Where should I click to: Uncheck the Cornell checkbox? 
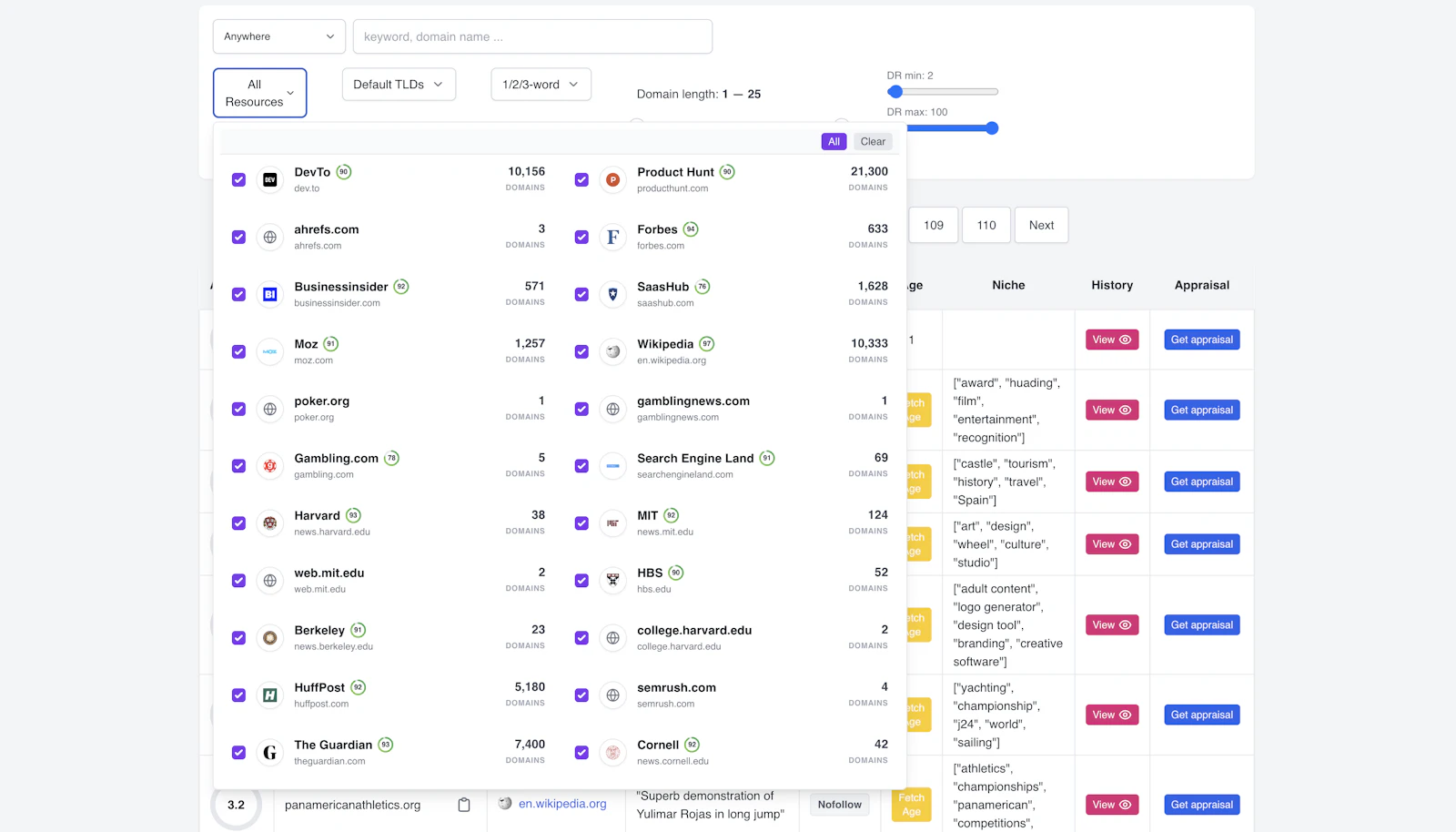click(581, 753)
